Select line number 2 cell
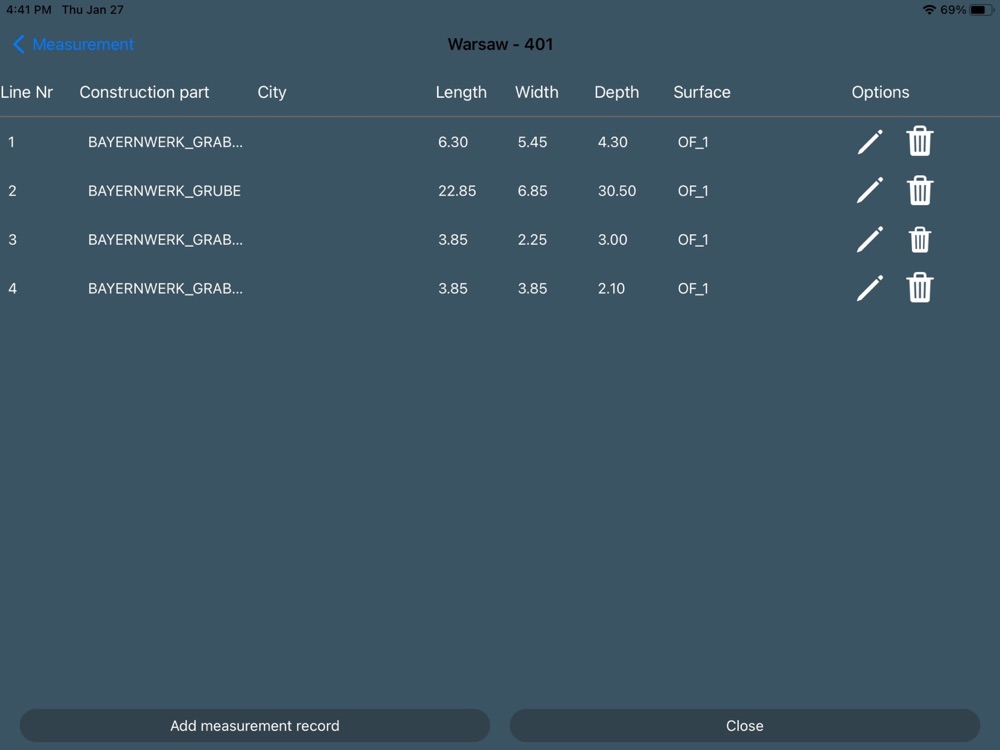The width and height of the screenshot is (1000, 750). point(12,191)
